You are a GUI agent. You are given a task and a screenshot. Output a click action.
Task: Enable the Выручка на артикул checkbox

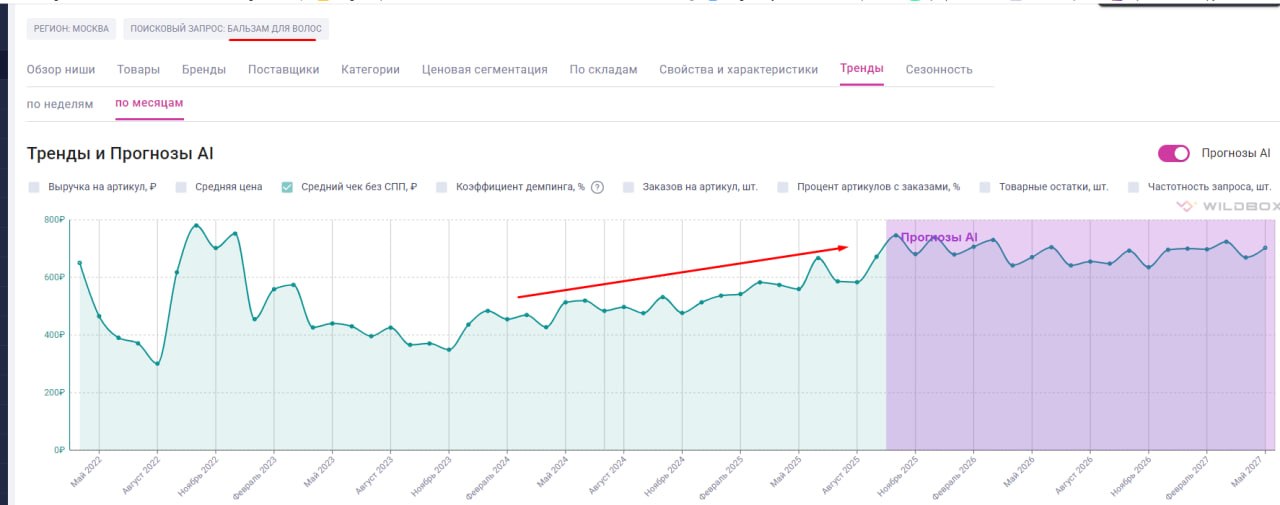coord(34,187)
